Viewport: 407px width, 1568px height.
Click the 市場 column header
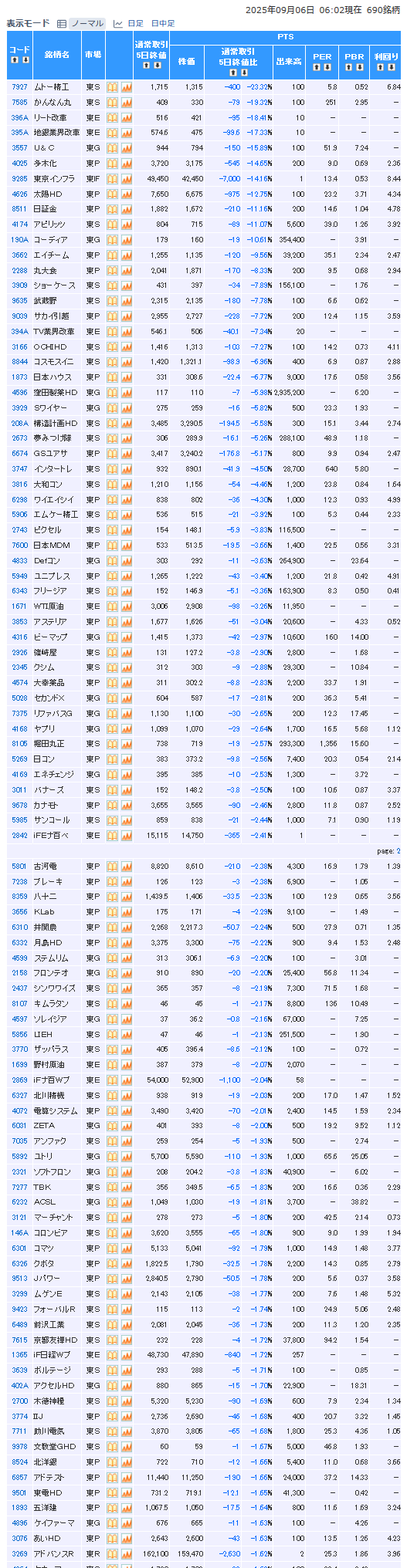93,55
